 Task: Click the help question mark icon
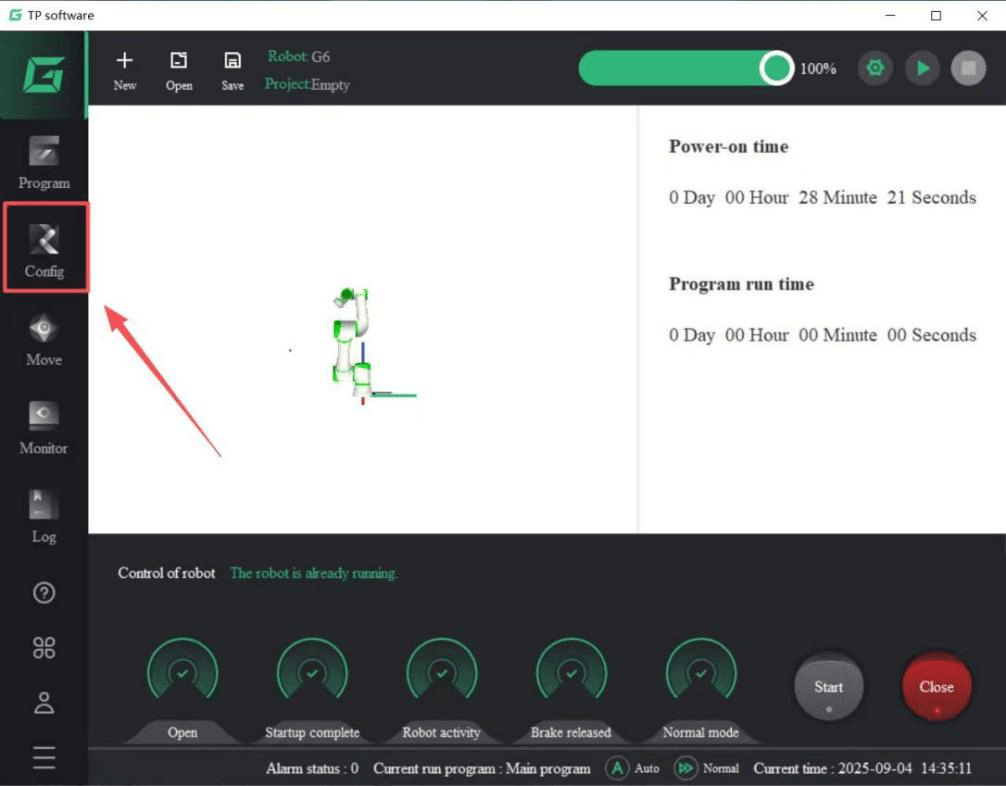(44, 593)
